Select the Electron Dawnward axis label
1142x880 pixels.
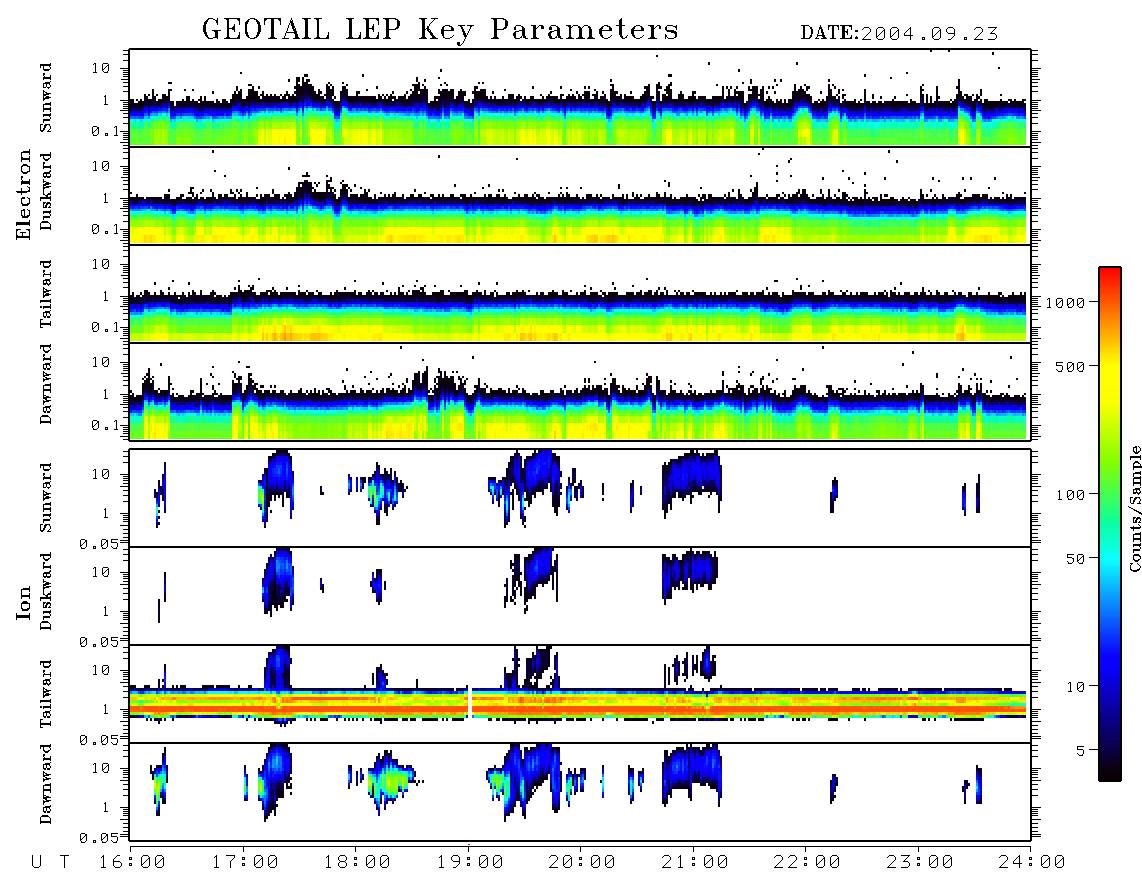point(46,384)
